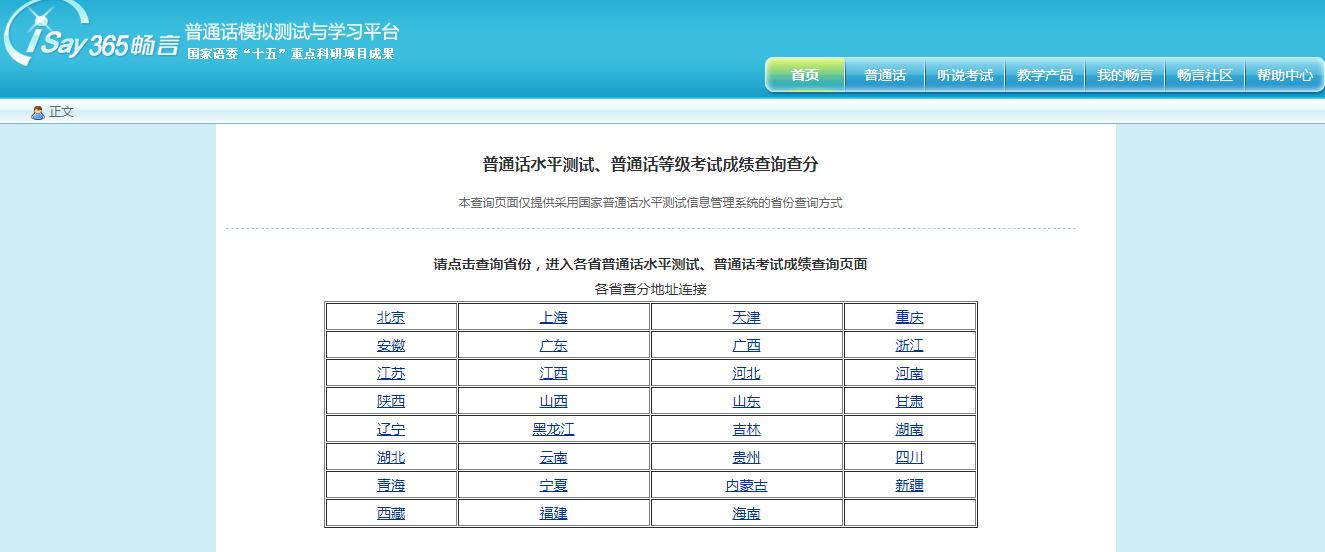
Task: Open the 普通话 navigation tab
Action: (x=885, y=75)
